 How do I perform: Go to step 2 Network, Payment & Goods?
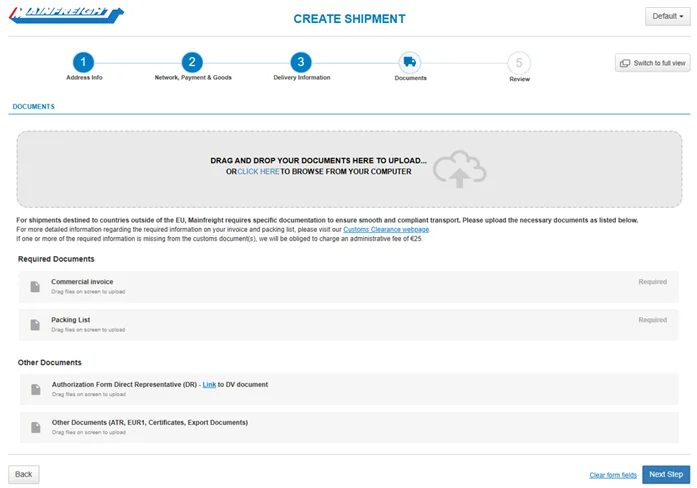tap(193, 62)
